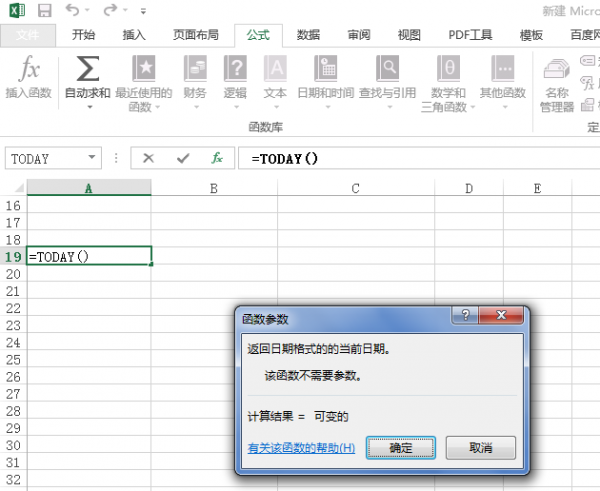Expand the Financial functions dropdown arrow
This screenshot has width=600, height=491.
pyautogui.click(x=196, y=108)
